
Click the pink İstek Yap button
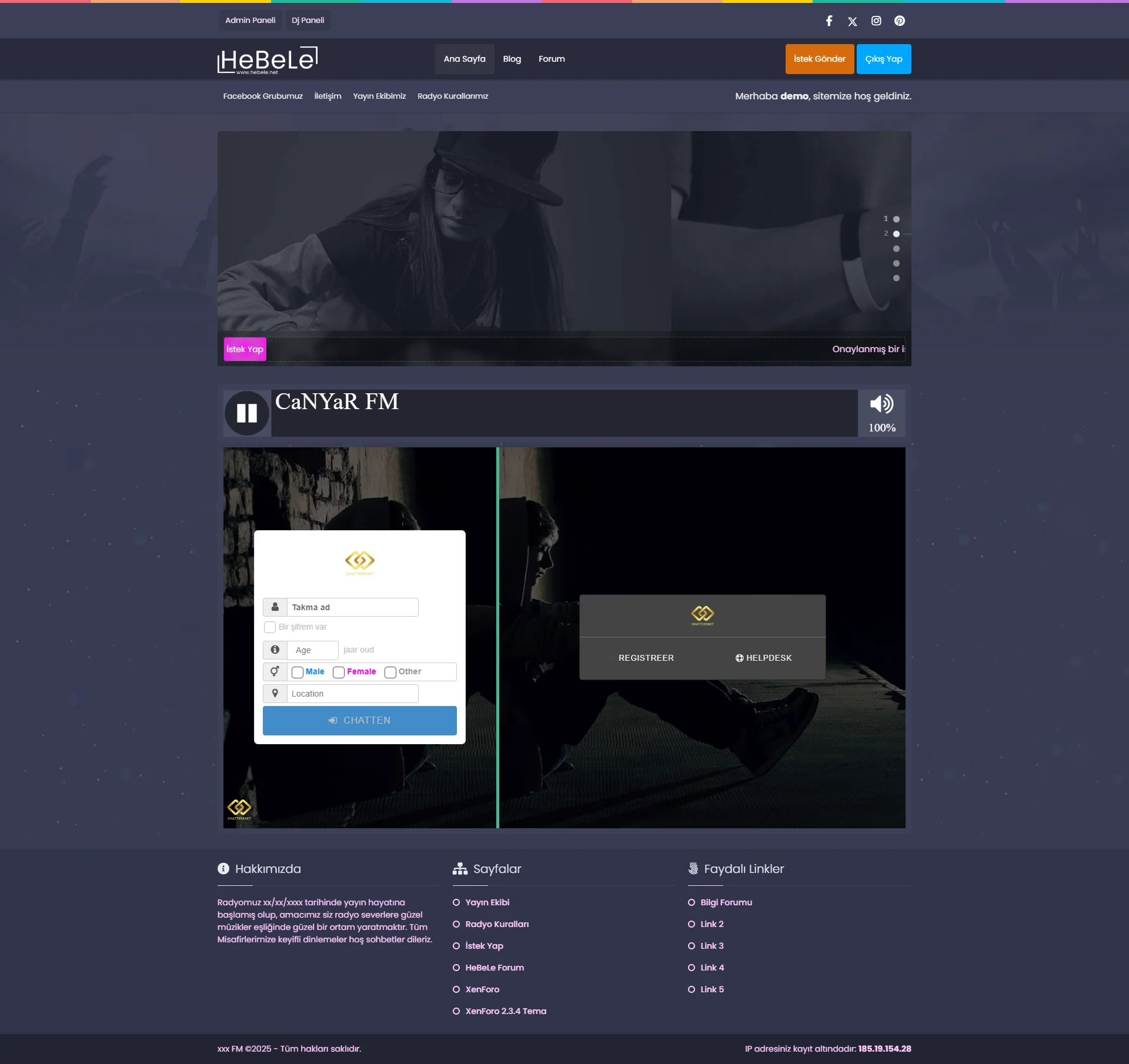(x=245, y=349)
